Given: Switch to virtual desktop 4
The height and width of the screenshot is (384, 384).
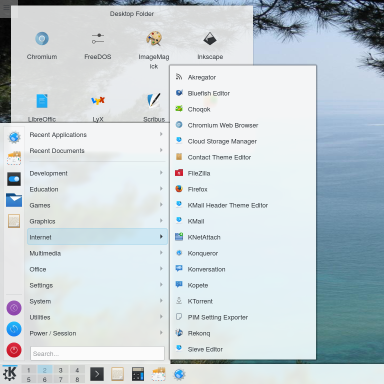Looking at the screenshot, I should click(77, 370).
